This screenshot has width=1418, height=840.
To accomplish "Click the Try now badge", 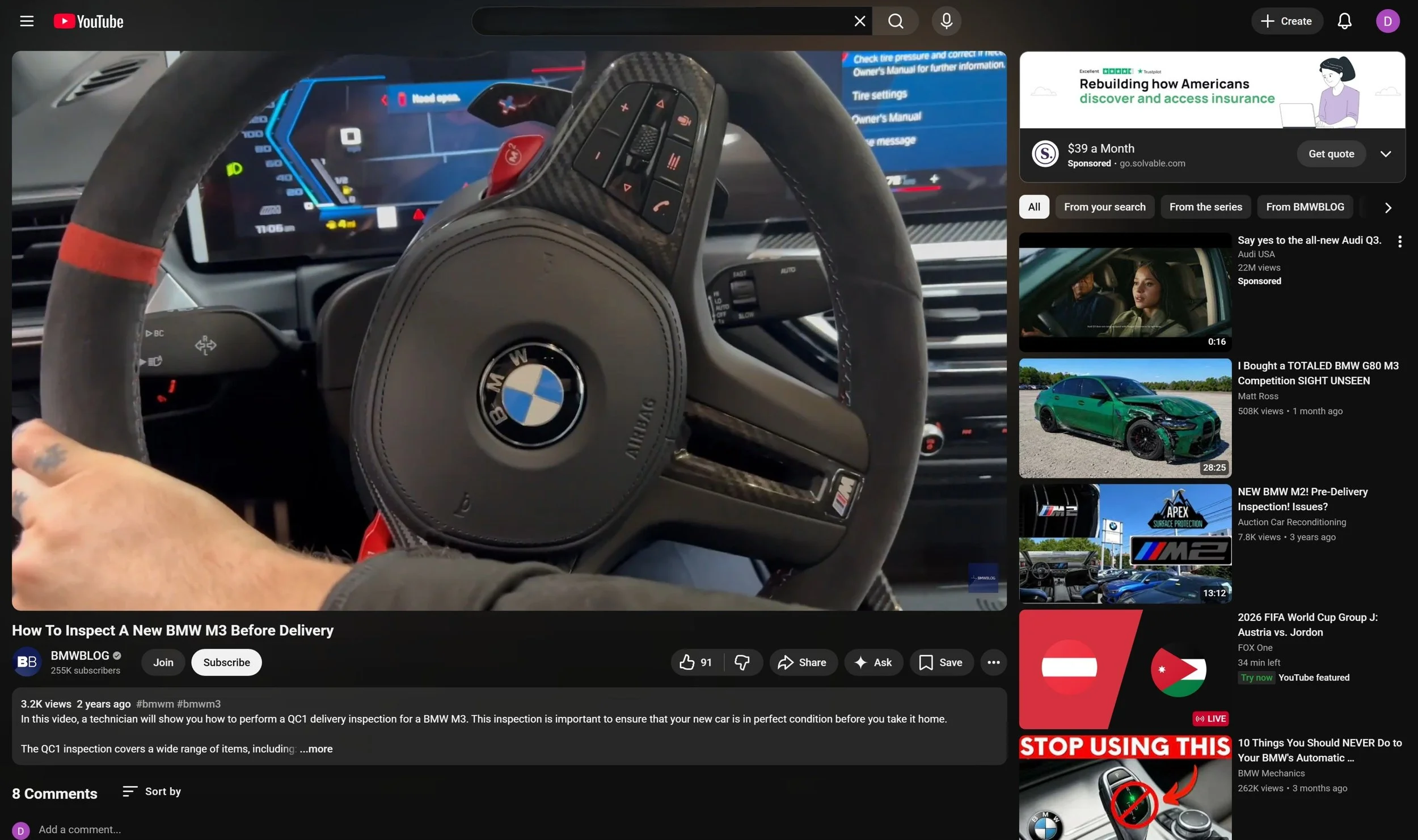I will pyautogui.click(x=1256, y=677).
